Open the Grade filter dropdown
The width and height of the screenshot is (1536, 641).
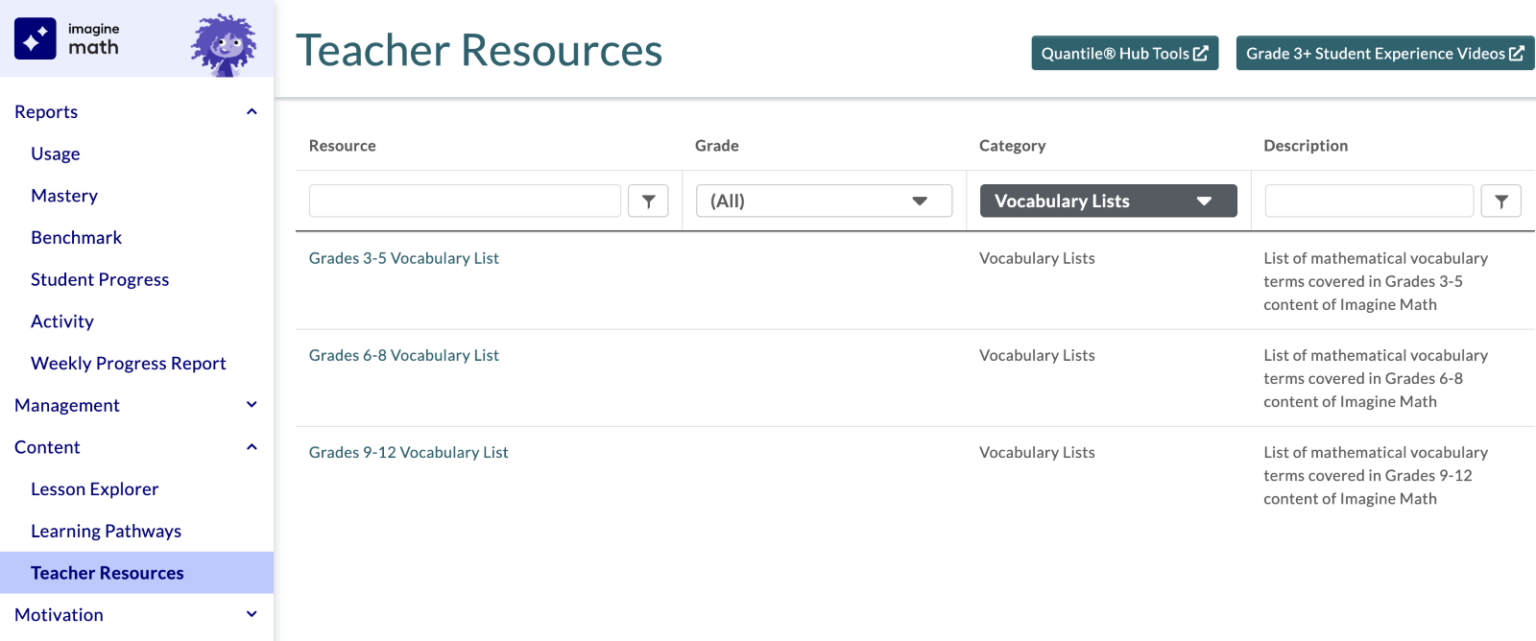click(824, 201)
